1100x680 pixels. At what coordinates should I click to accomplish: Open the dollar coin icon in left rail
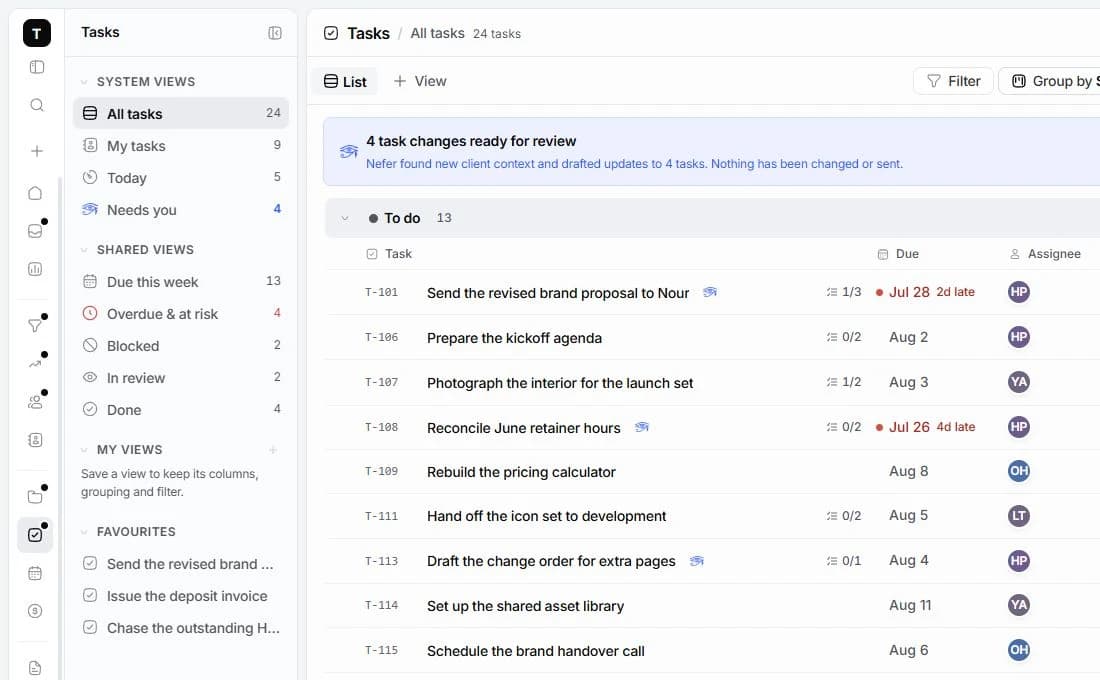pyautogui.click(x=35, y=611)
